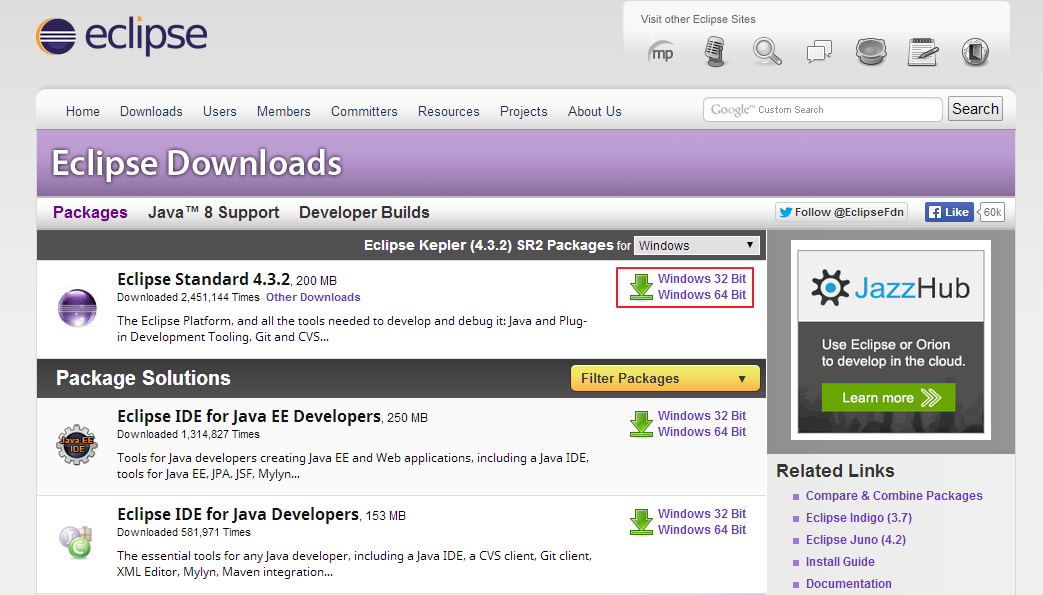Open Eclipse Juno (4.2) link
The height and width of the screenshot is (595, 1043).
pyautogui.click(x=855, y=540)
